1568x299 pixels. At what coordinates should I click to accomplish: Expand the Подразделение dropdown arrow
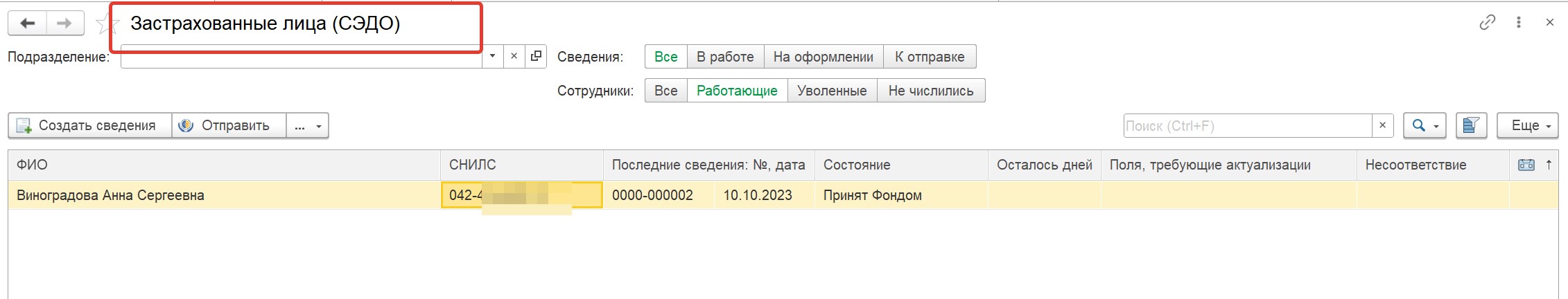[492, 57]
